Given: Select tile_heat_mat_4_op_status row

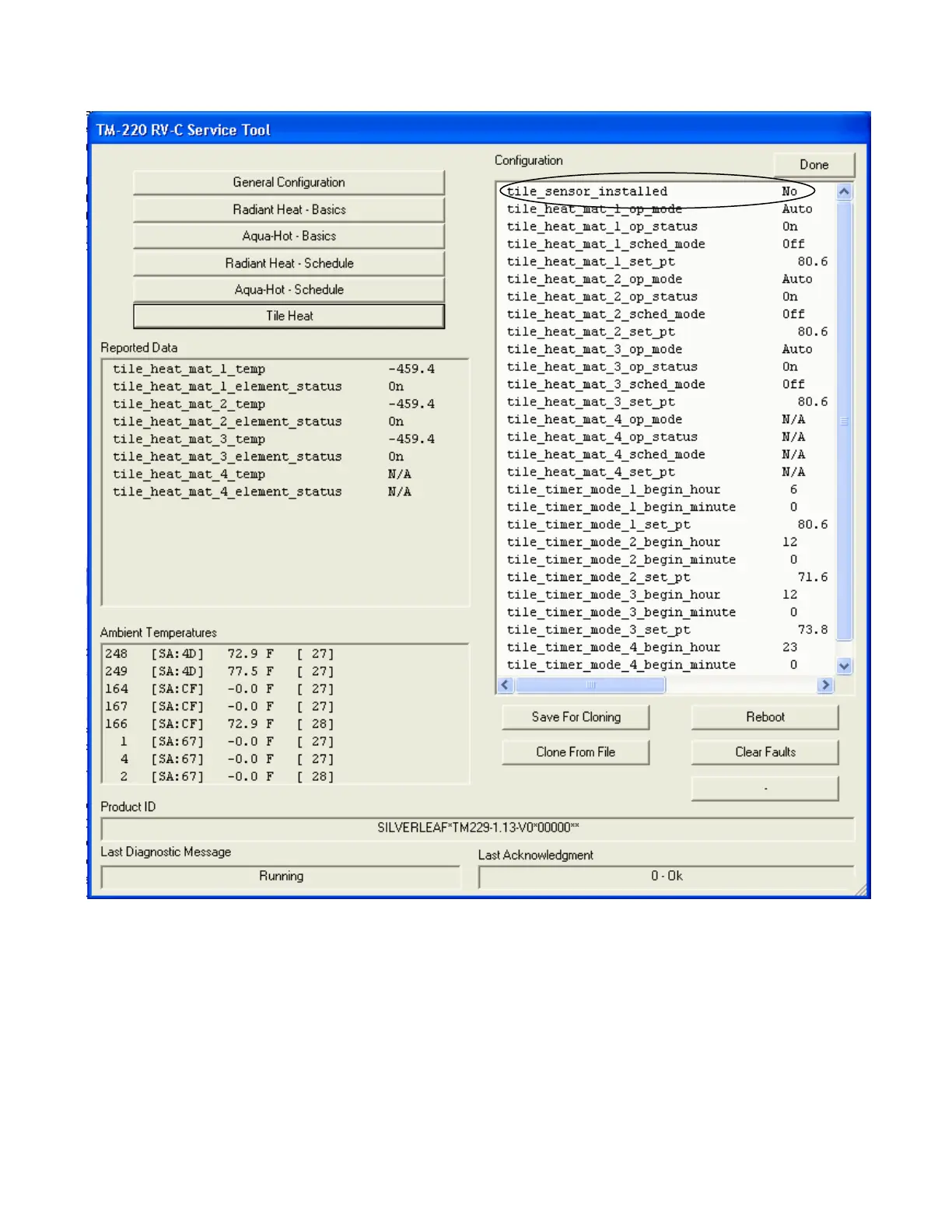Looking at the screenshot, I should [x=666, y=437].
